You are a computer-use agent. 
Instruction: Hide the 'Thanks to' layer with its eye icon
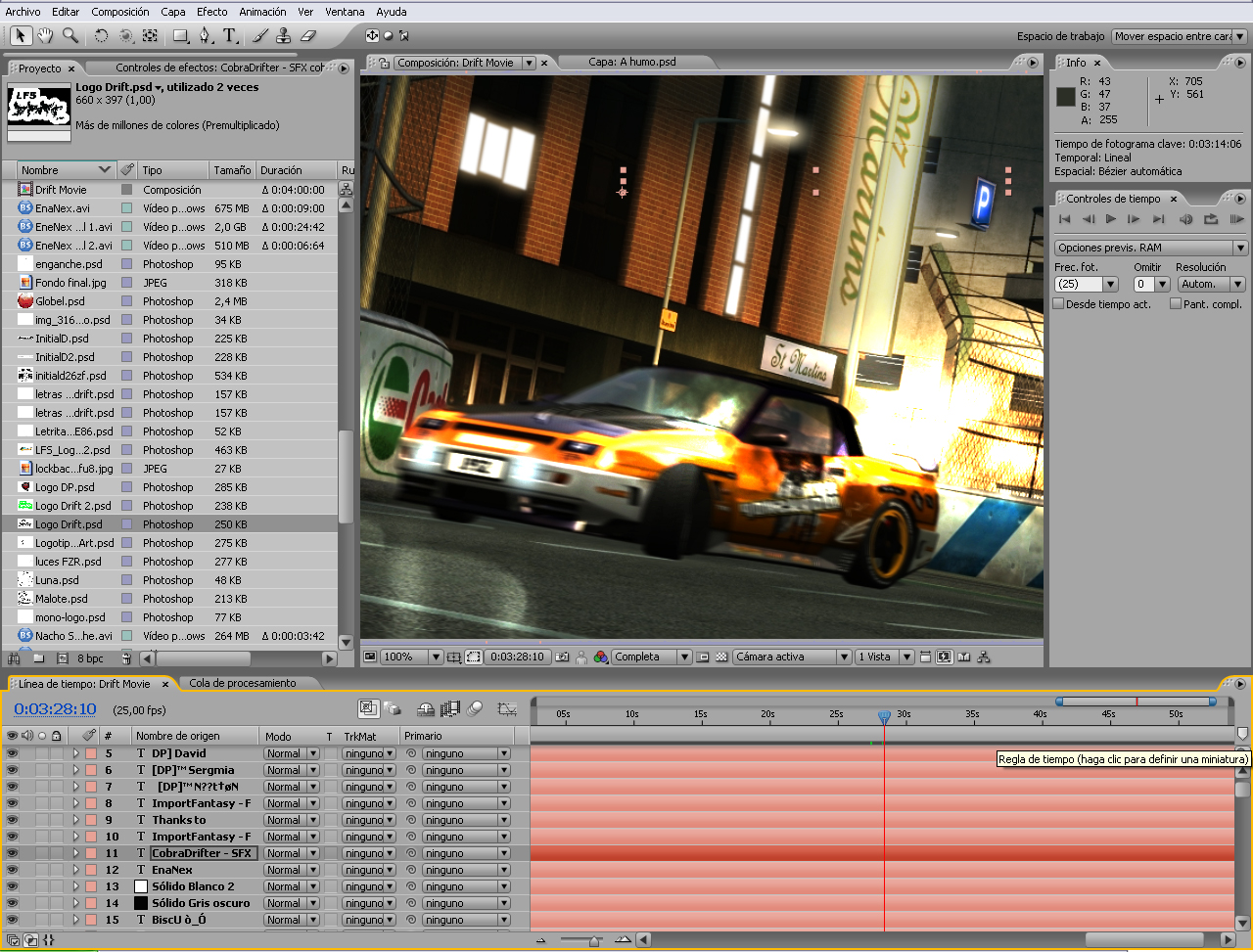coord(12,820)
